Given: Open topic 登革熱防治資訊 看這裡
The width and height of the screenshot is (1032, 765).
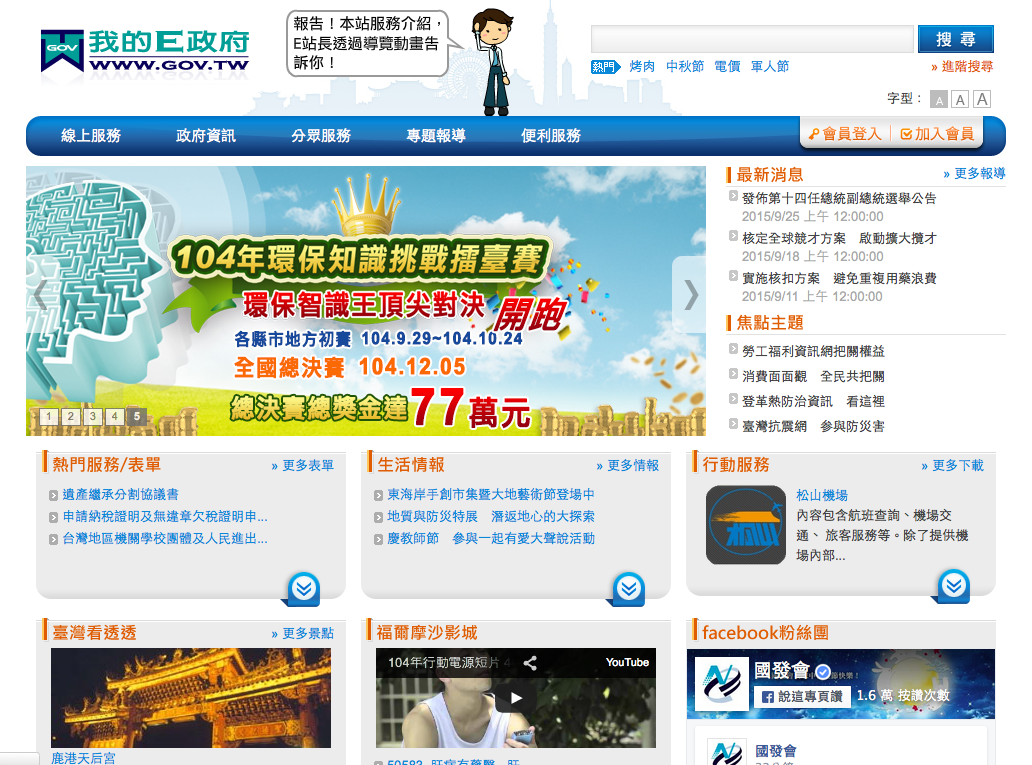Looking at the screenshot, I should click(x=813, y=402).
